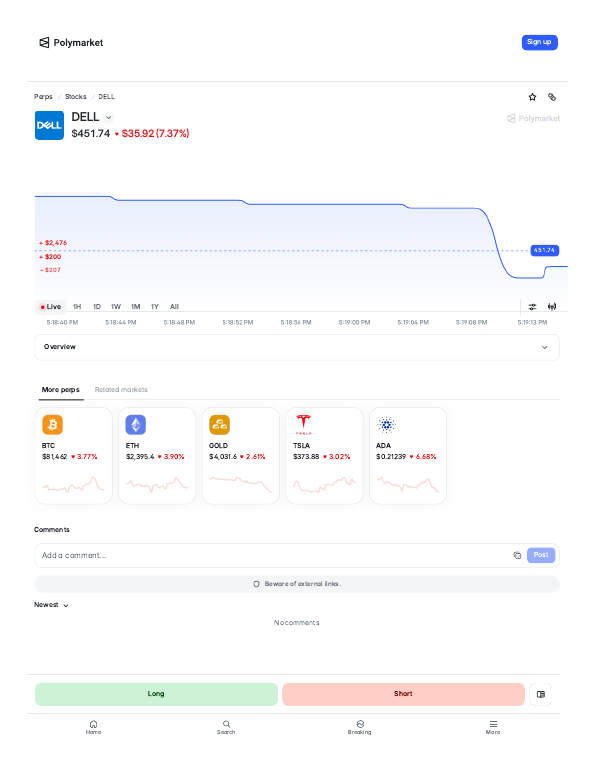Favorite DELL with the star icon
595x770 pixels.
pyautogui.click(x=532, y=97)
